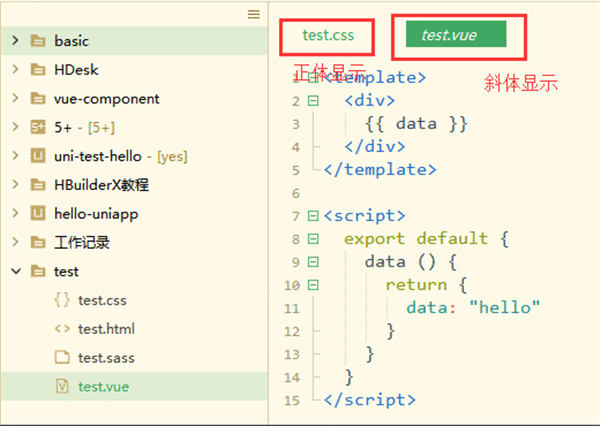
Task: Click the basic folder icon
Action: click(x=39, y=41)
